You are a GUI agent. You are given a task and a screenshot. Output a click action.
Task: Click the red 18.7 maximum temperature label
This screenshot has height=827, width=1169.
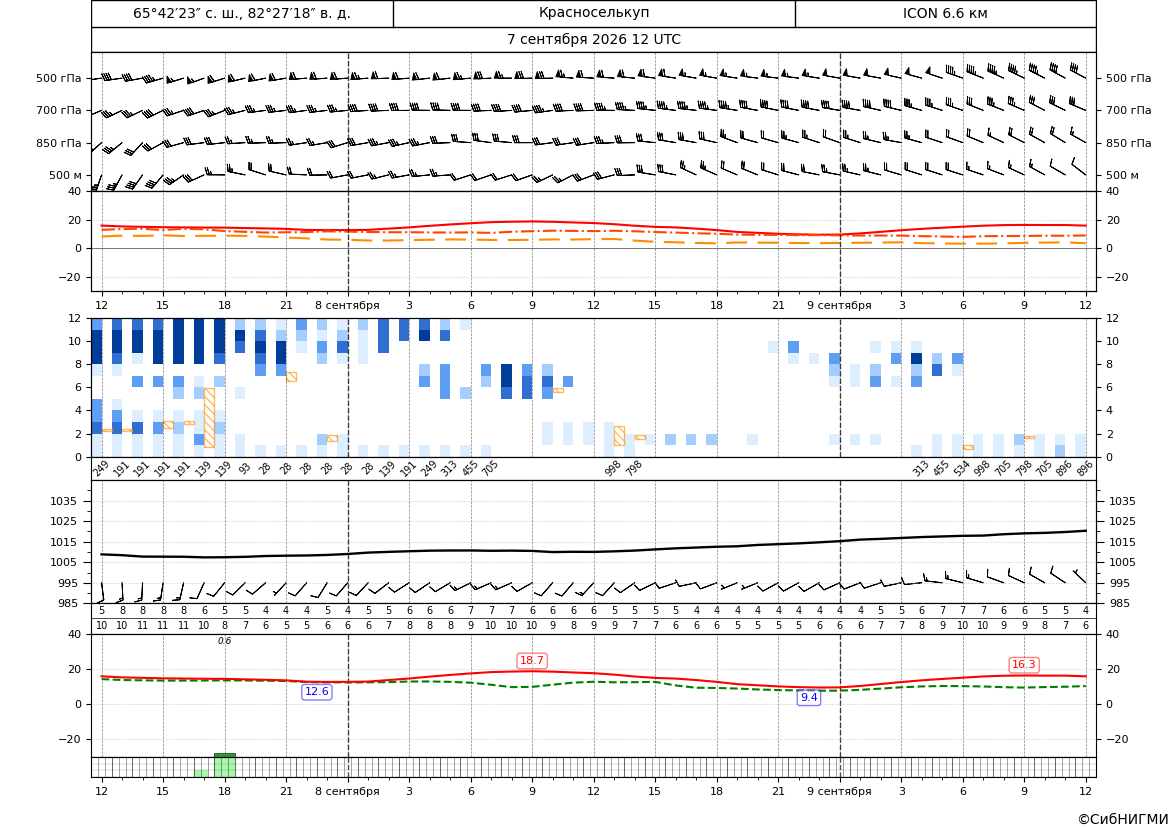click(532, 661)
